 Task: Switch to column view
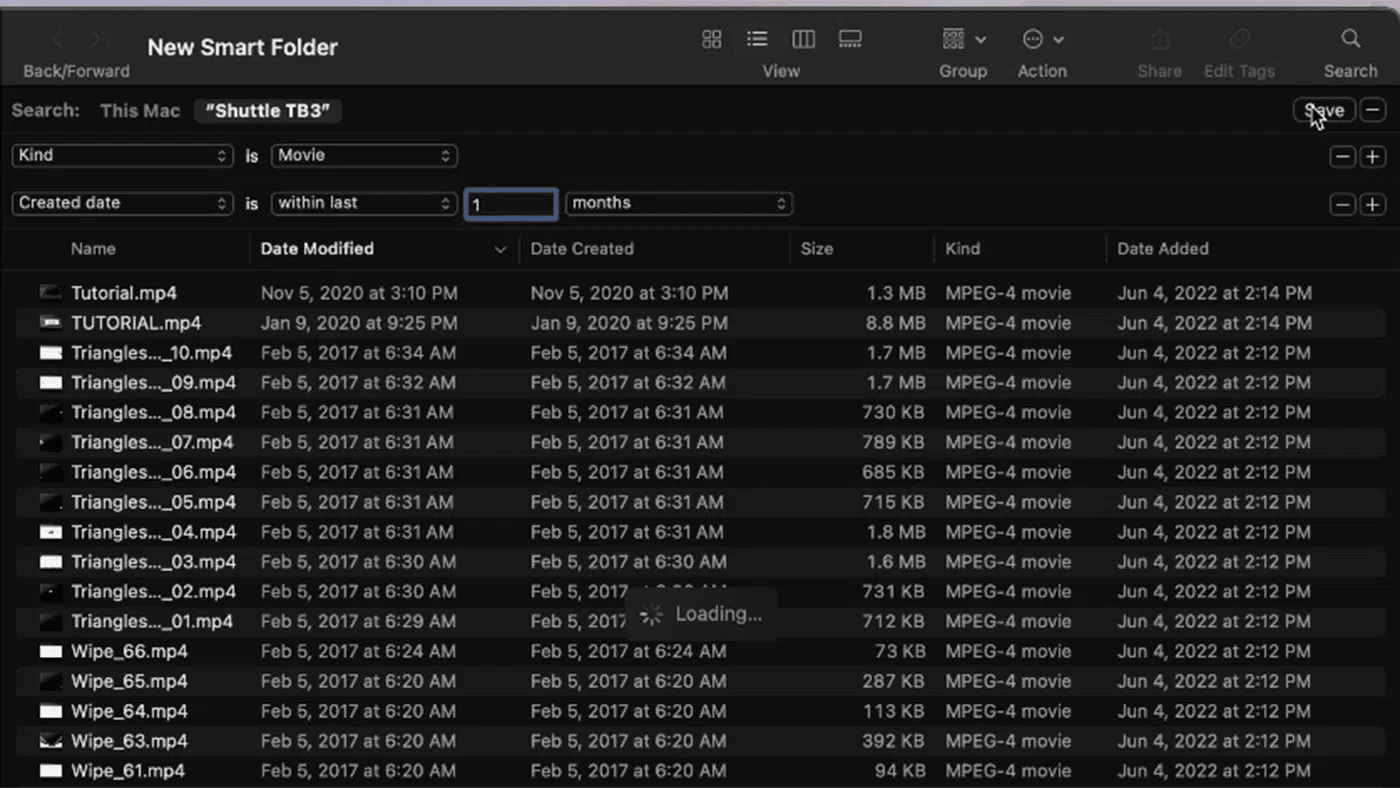(803, 39)
